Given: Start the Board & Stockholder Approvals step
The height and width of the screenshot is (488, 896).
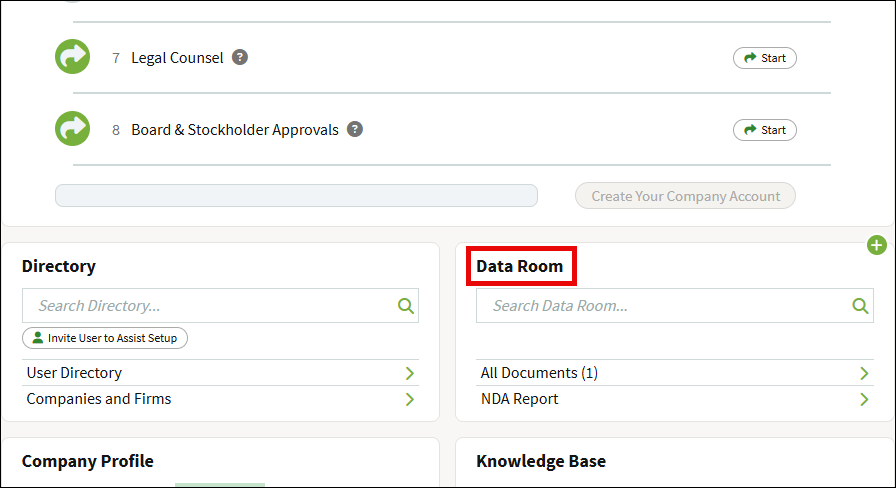Looking at the screenshot, I should (x=765, y=130).
